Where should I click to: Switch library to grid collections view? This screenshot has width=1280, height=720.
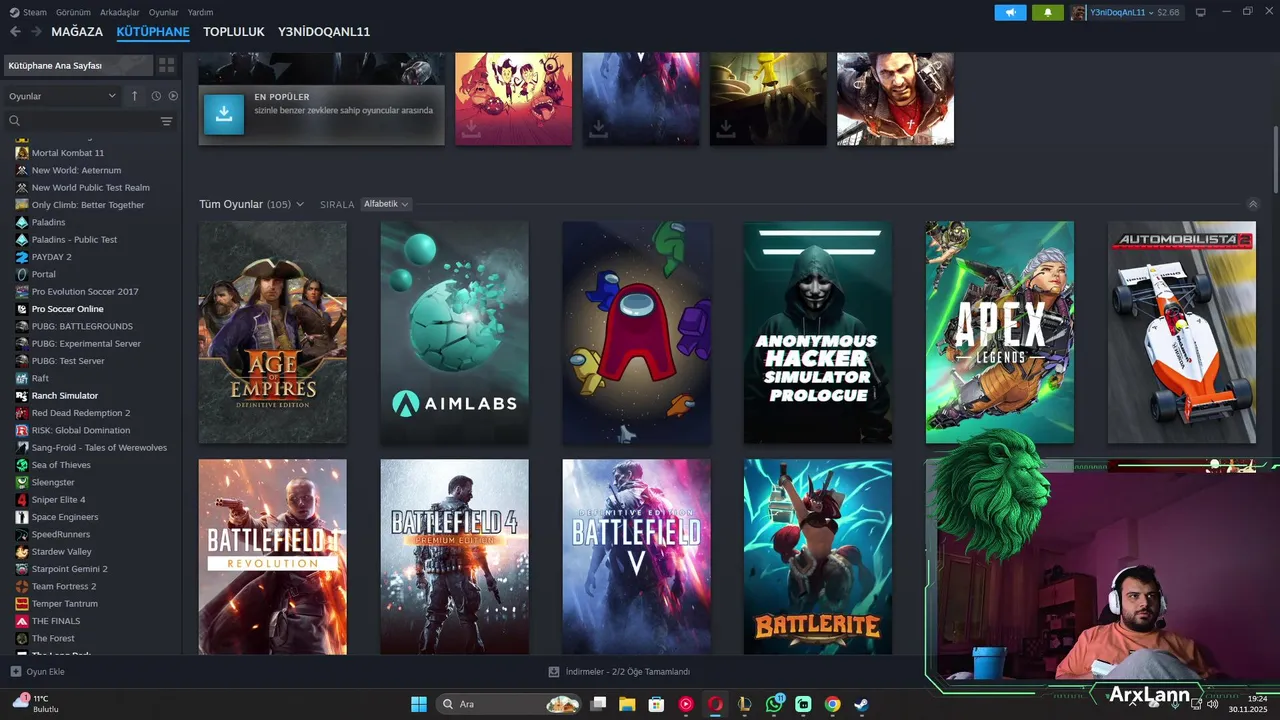[x=166, y=65]
